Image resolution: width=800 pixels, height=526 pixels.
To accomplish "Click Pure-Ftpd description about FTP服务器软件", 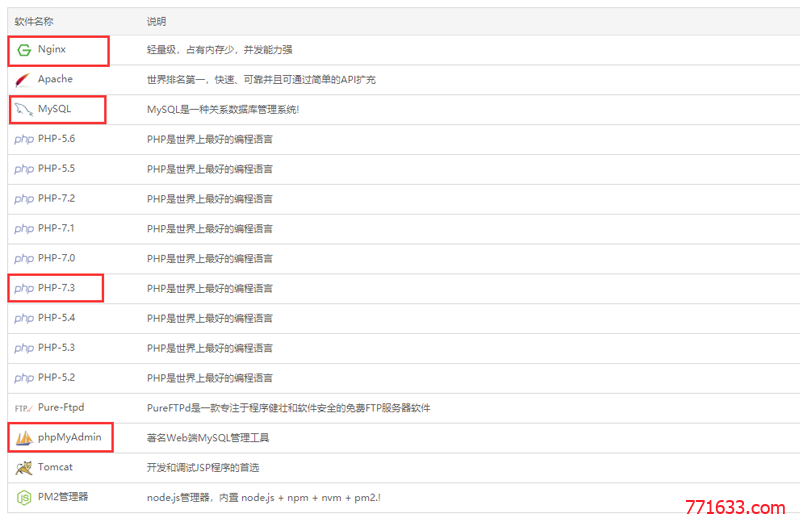I will pos(289,408).
